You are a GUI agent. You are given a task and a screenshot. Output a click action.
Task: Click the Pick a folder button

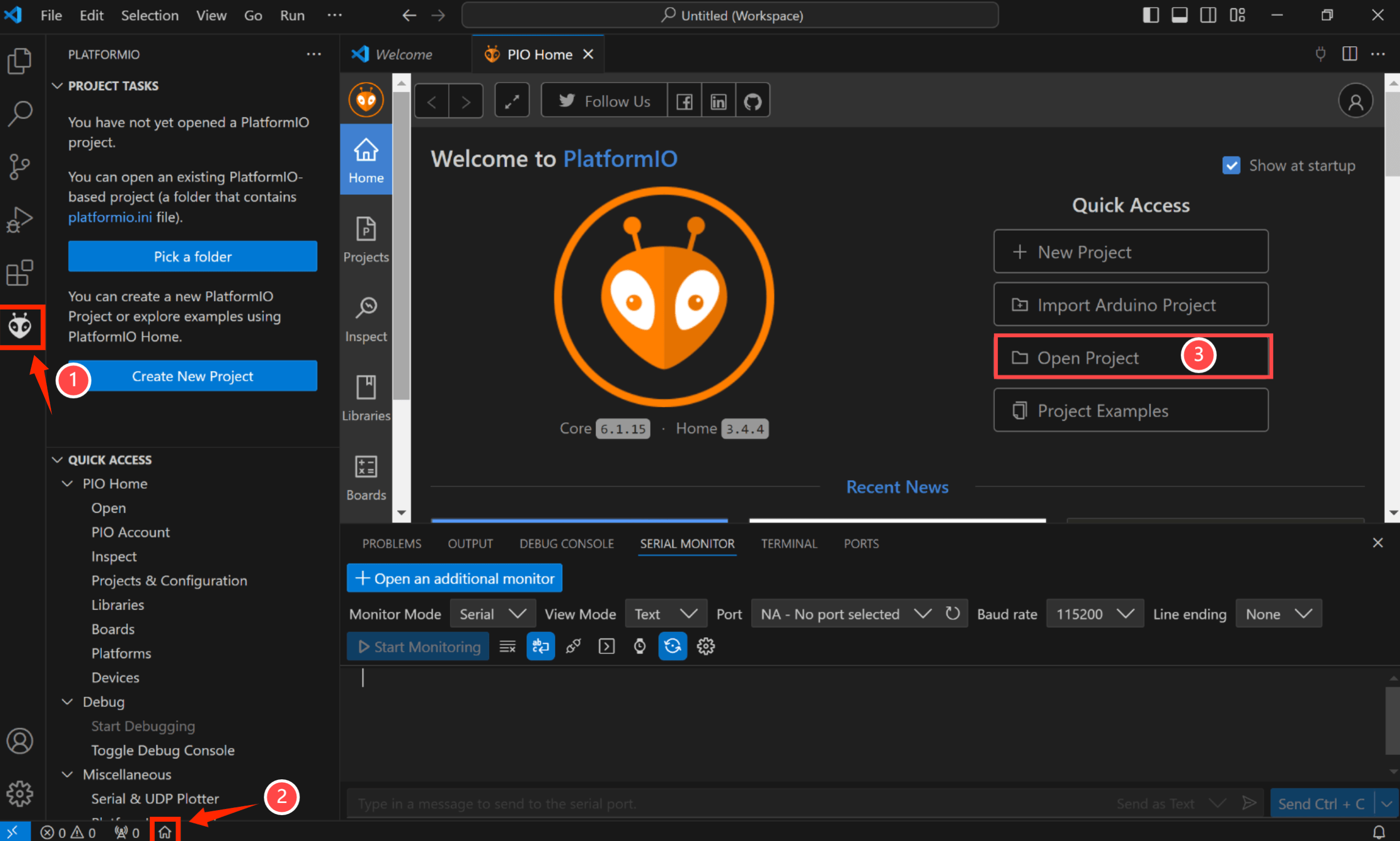193,256
